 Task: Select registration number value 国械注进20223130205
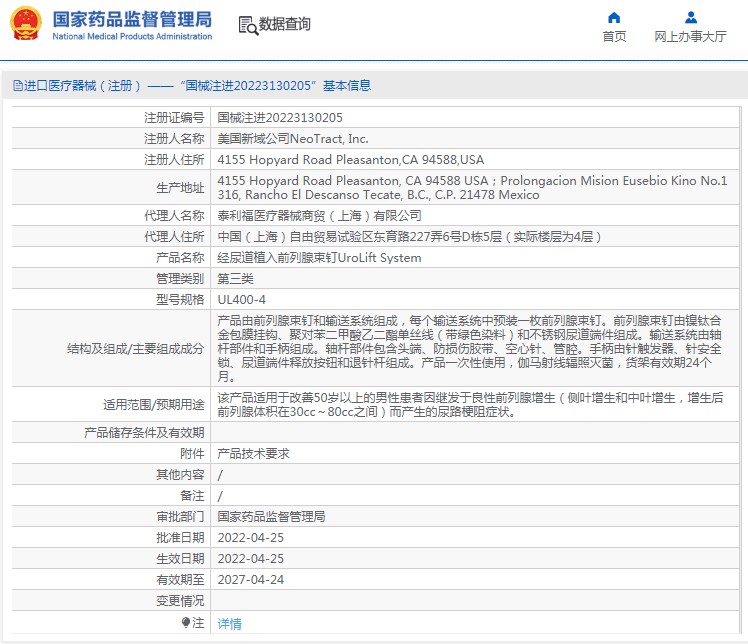280,118
